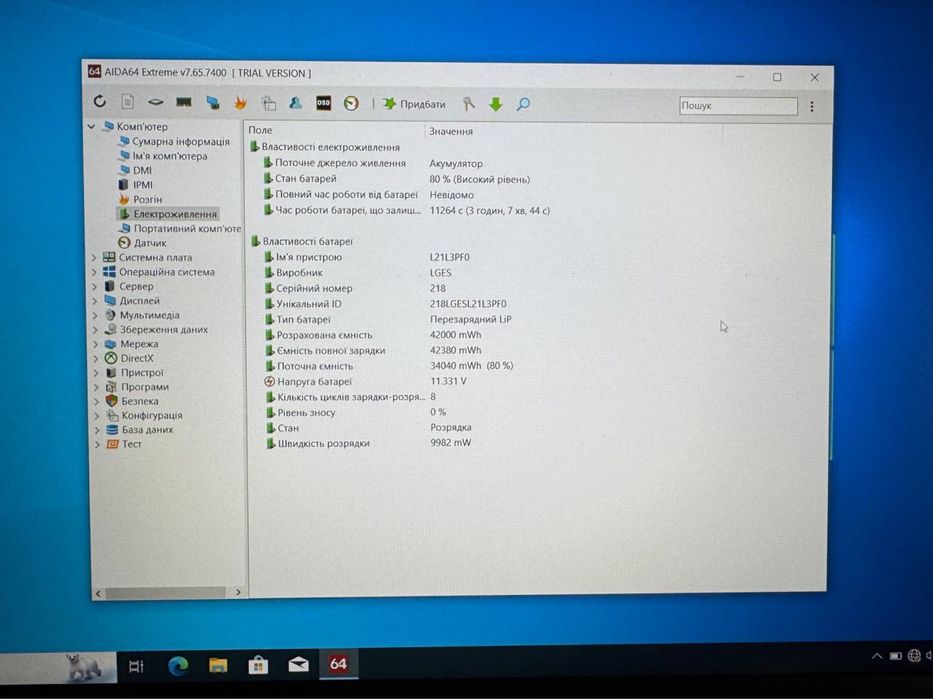
Task: Click the magnifier icon in toolbar
Action: 523,105
